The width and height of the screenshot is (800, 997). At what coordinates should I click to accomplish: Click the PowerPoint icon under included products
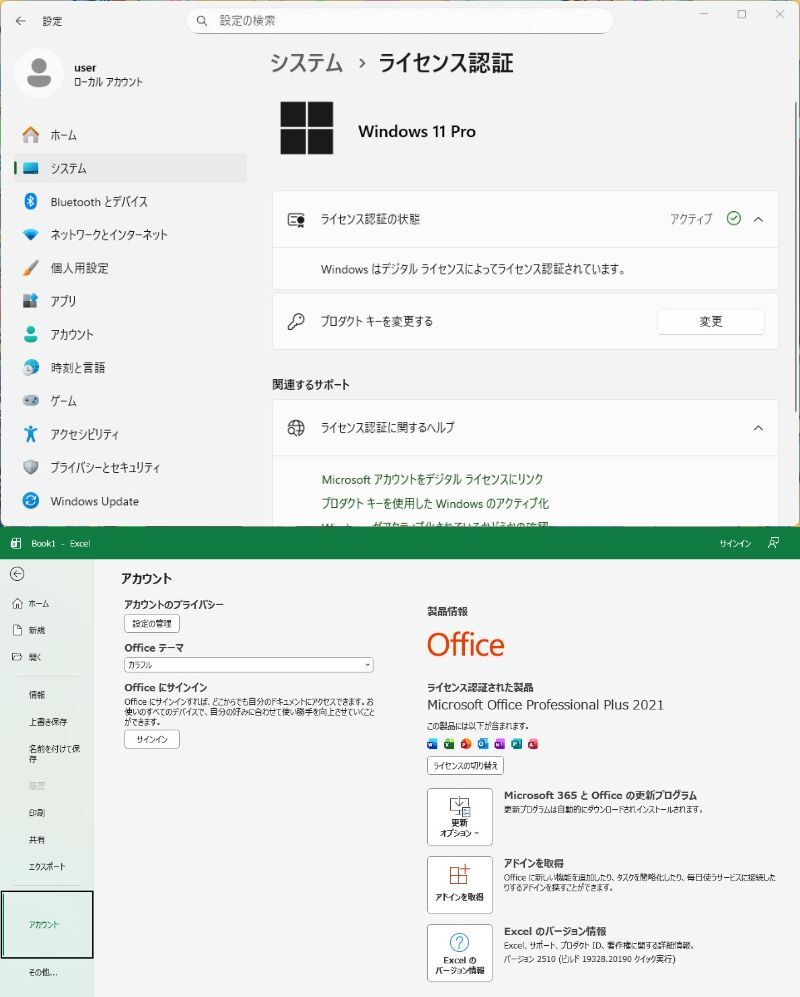pos(466,743)
